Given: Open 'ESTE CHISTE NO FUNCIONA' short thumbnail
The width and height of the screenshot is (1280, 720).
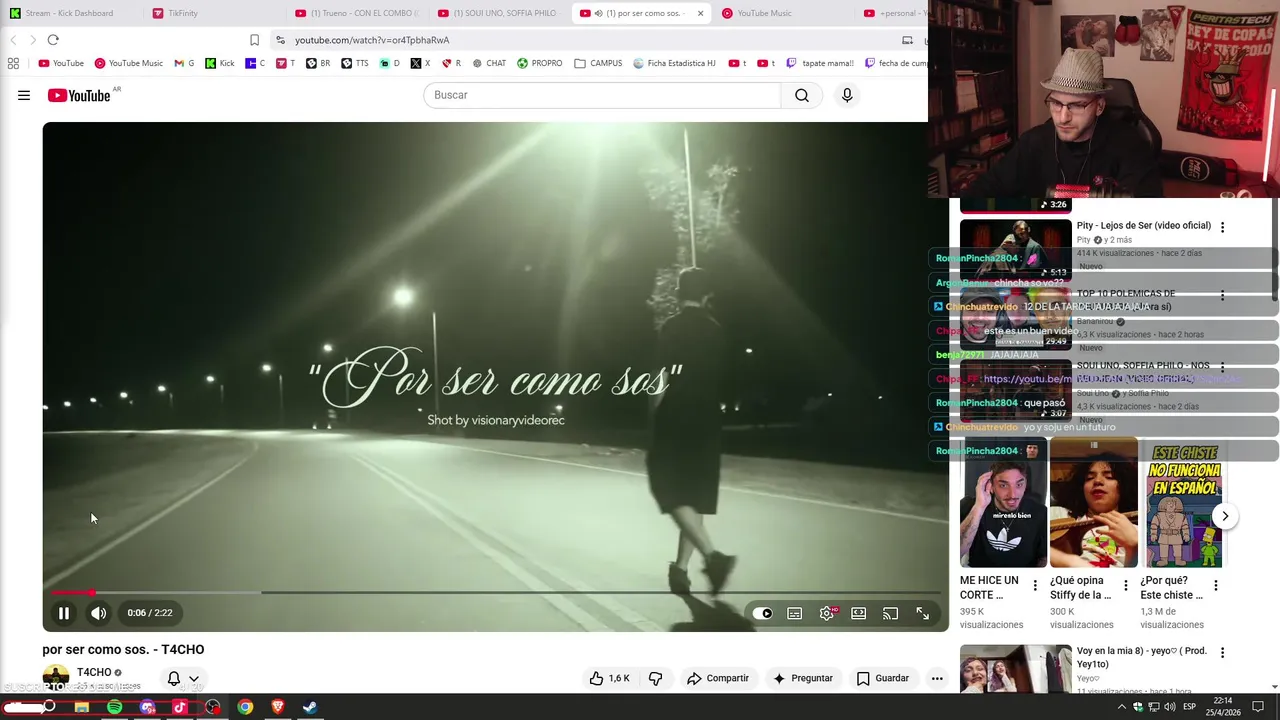Looking at the screenshot, I should click(1184, 503).
